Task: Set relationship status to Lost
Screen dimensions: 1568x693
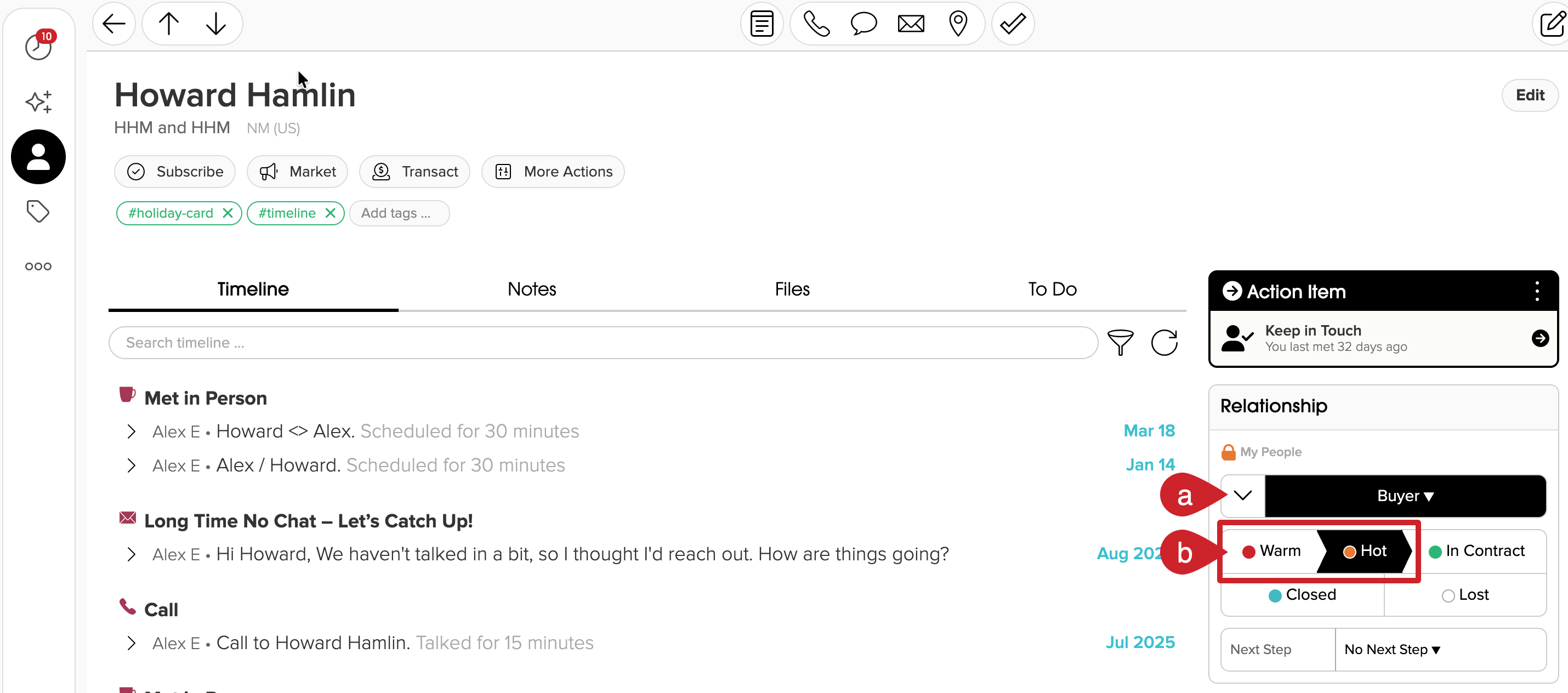Action: pyautogui.click(x=1465, y=595)
